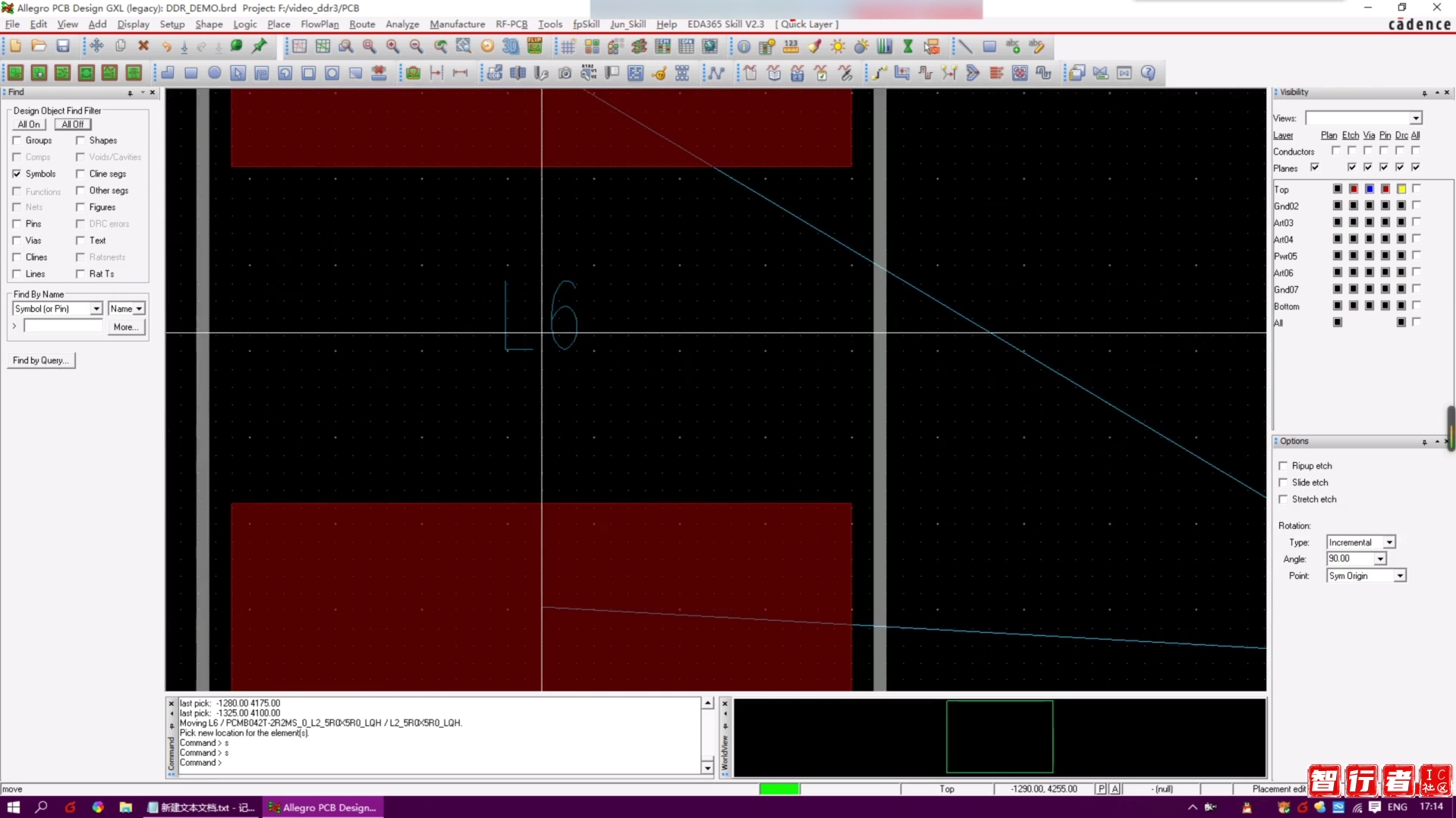Image resolution: width=1456 pixels, height=818 pixels.
Task: Open the Views dropdown in Visibility panel
Action: (x=1416, y=118)
